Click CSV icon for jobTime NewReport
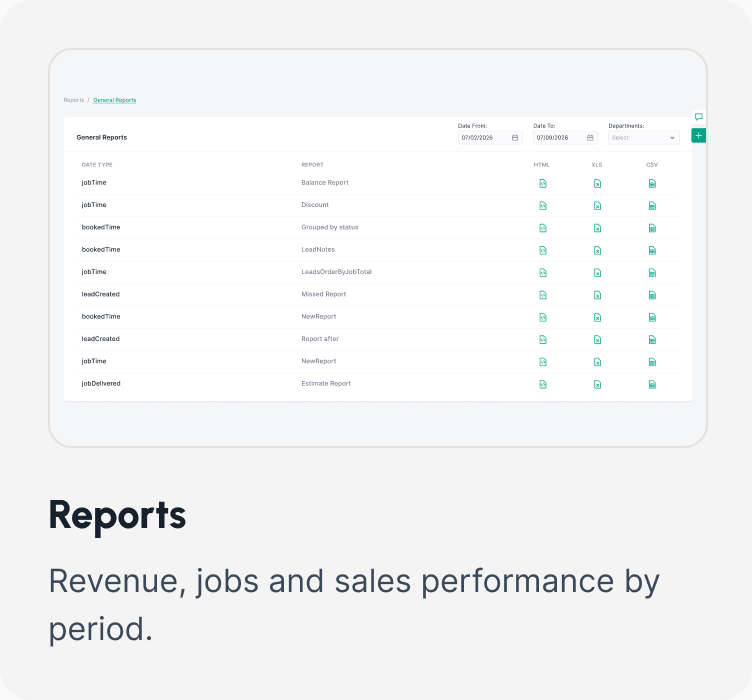The image size is (752, 700). coord(652,362)
